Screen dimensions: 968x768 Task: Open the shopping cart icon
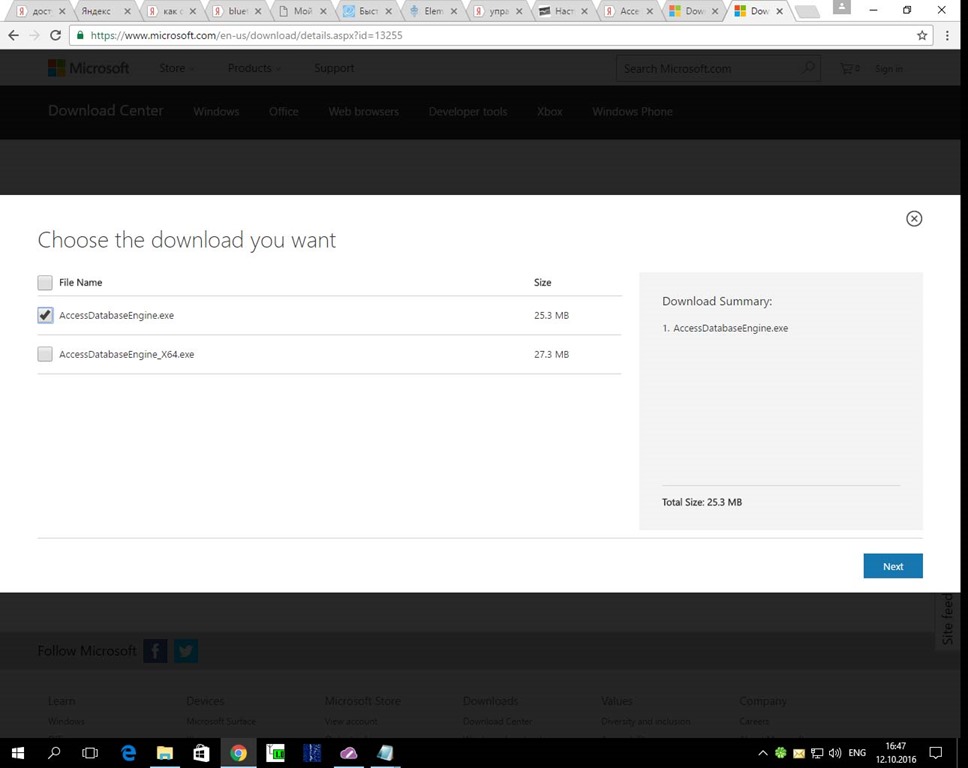pyautogui.click(x=849, y=69)
